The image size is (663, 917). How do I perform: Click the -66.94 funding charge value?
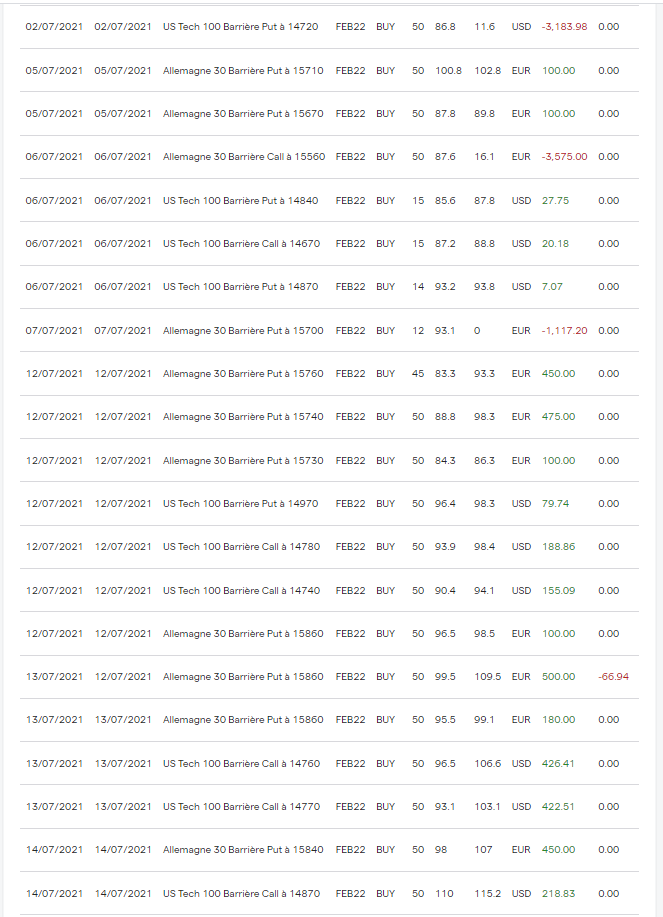[x=613, y=677]
